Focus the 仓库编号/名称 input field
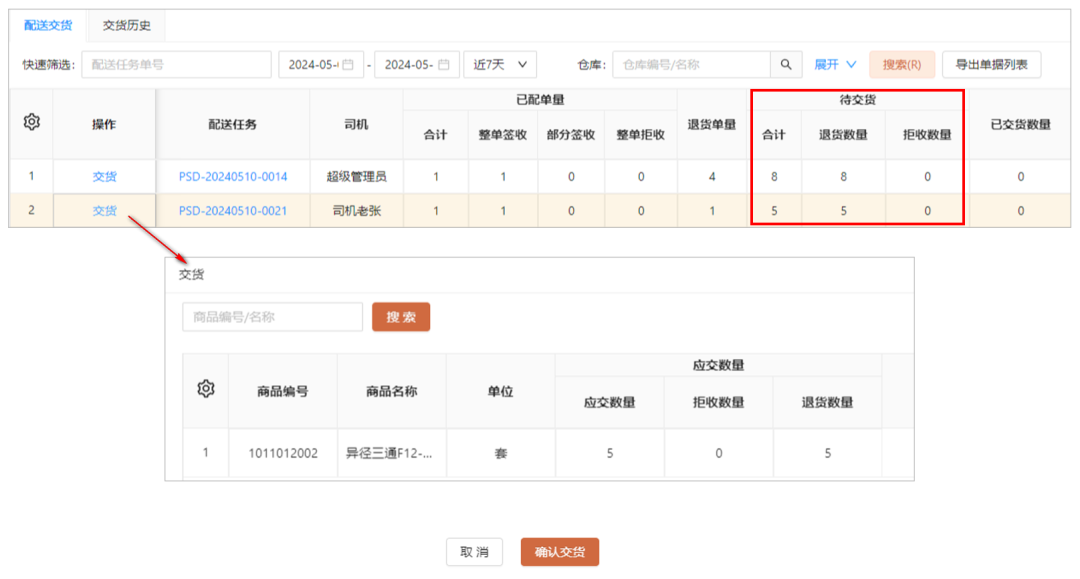This screenshot has width=1080, height=579. (690, 65)
